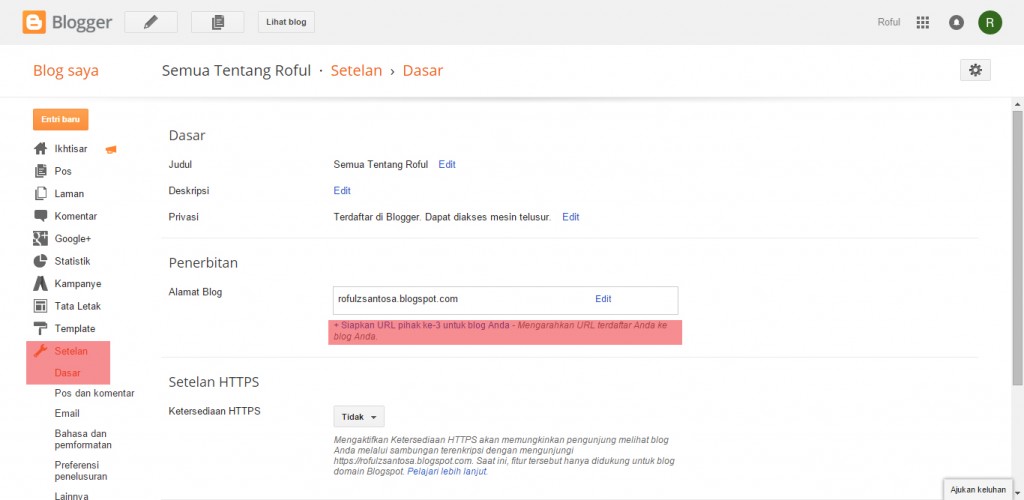The width and height of the screenshot is (1024, 500).
Task: Open Laman menu item
Action: (x=69, y=194)
